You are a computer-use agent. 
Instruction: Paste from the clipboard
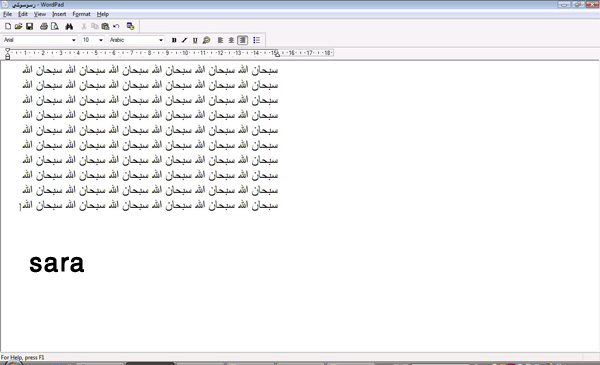105,26
